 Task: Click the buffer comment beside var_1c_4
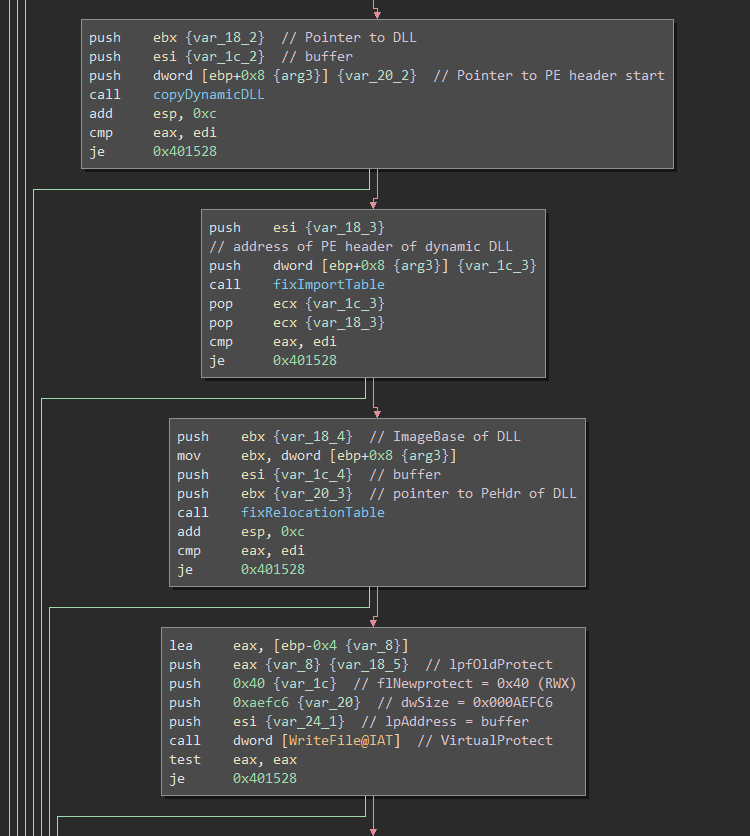click(x=405, y=475)
